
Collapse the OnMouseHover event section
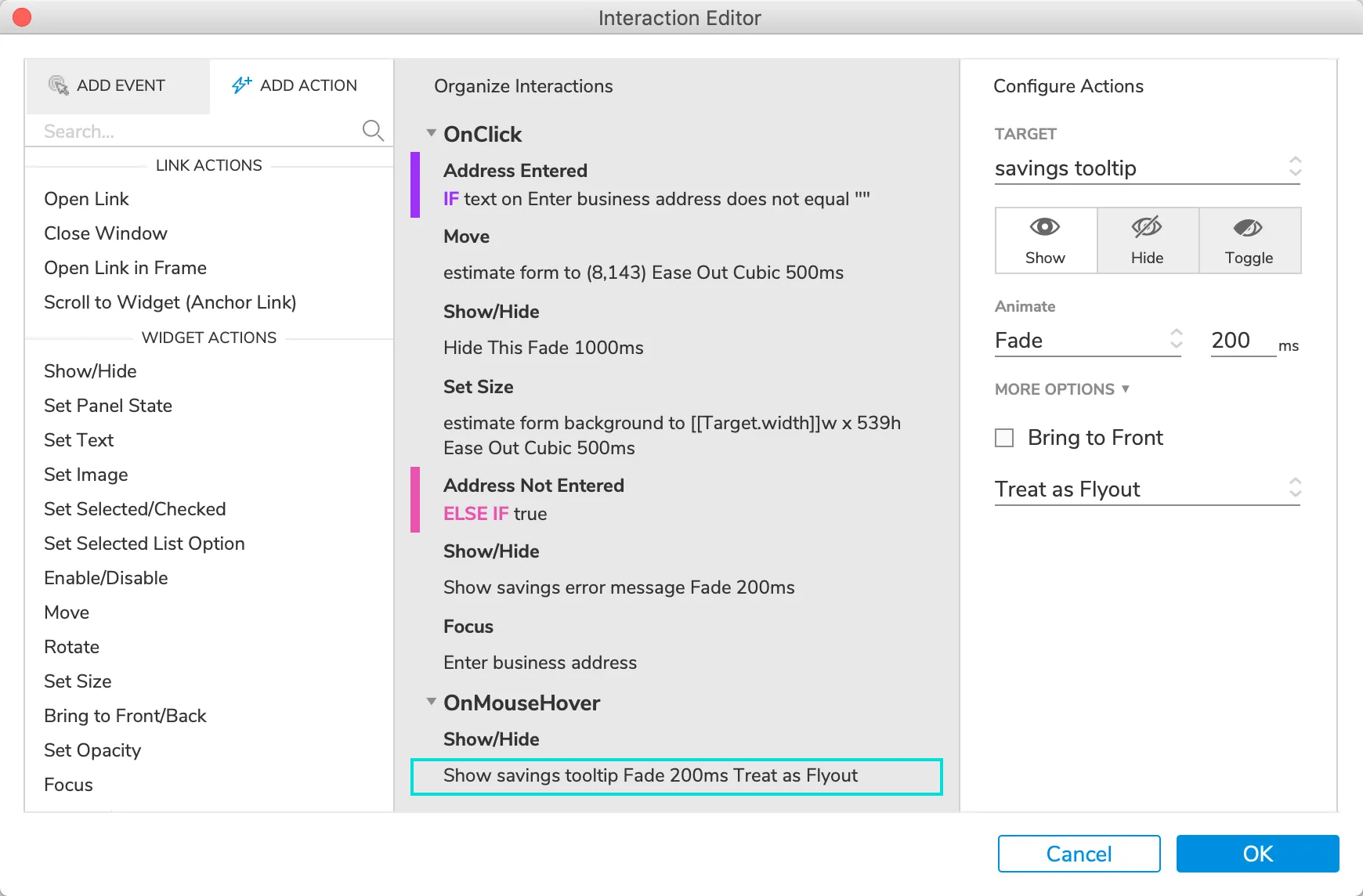pyautogui.click(x=431, y=702)
